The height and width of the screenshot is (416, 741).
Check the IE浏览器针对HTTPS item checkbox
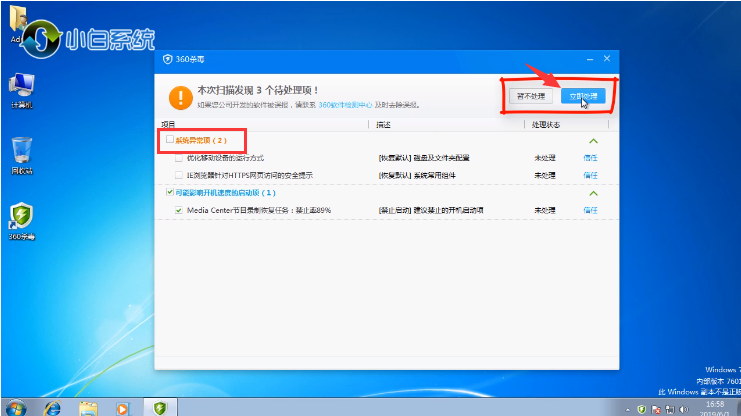pos(179,175)
